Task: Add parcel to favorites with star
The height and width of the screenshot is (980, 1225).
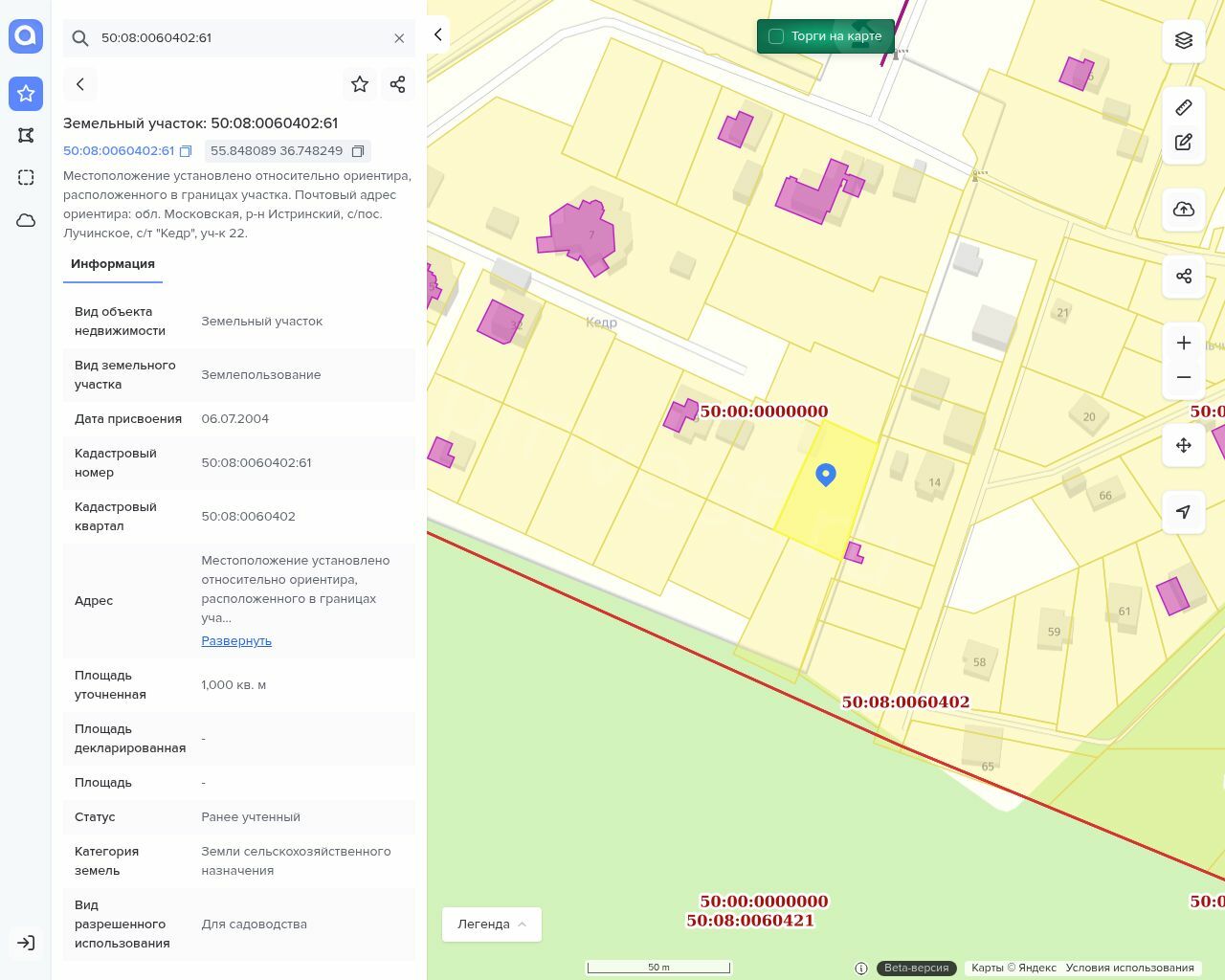Action: [360, 84]
